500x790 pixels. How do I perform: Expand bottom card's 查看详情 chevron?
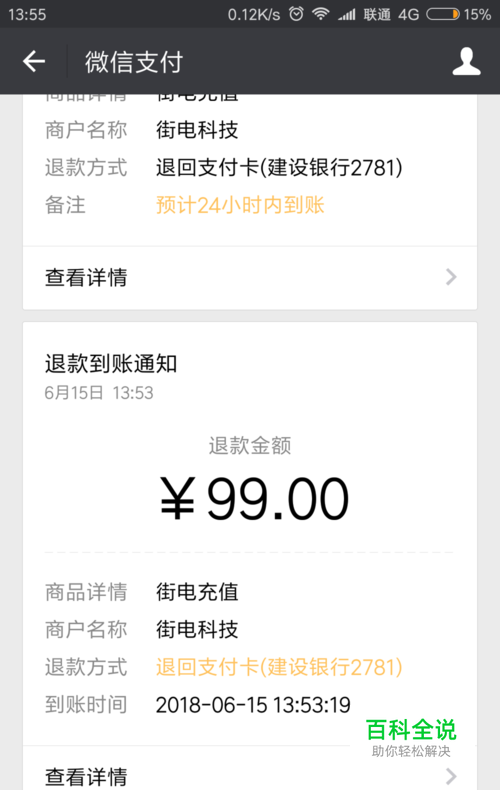451,776
